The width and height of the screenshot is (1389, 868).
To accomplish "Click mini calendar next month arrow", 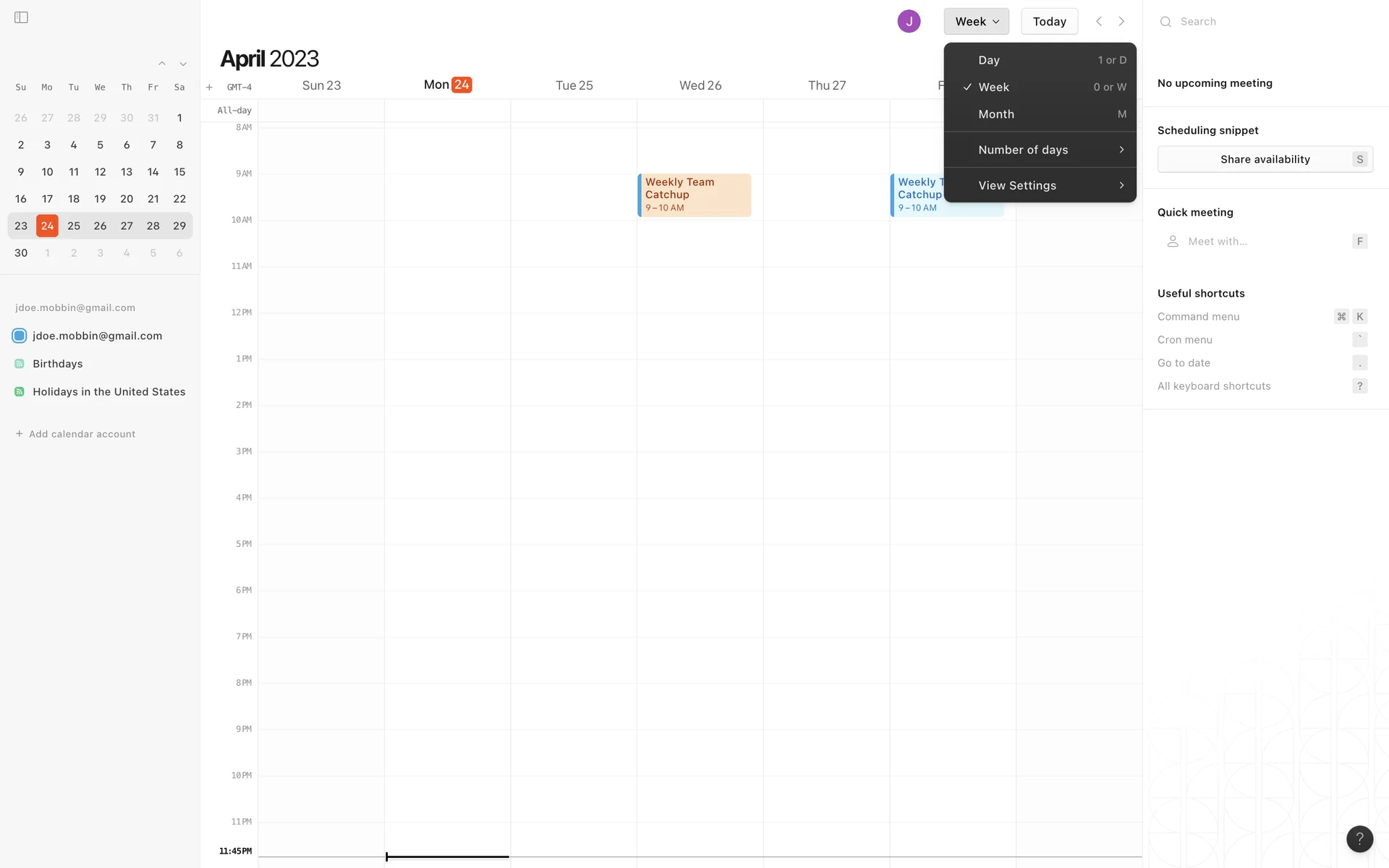I will [x=183, y=64].
